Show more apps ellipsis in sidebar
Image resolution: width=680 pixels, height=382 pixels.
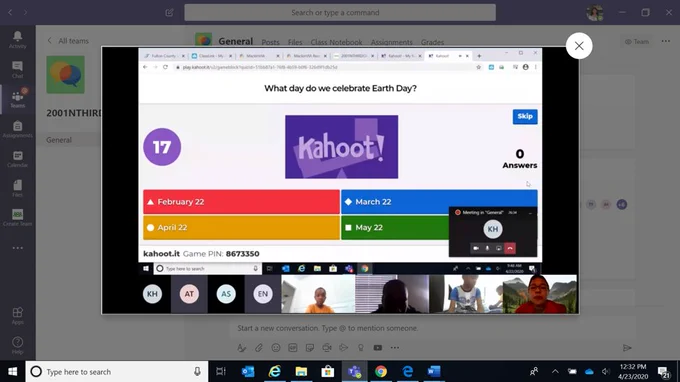tap(17, 248)
